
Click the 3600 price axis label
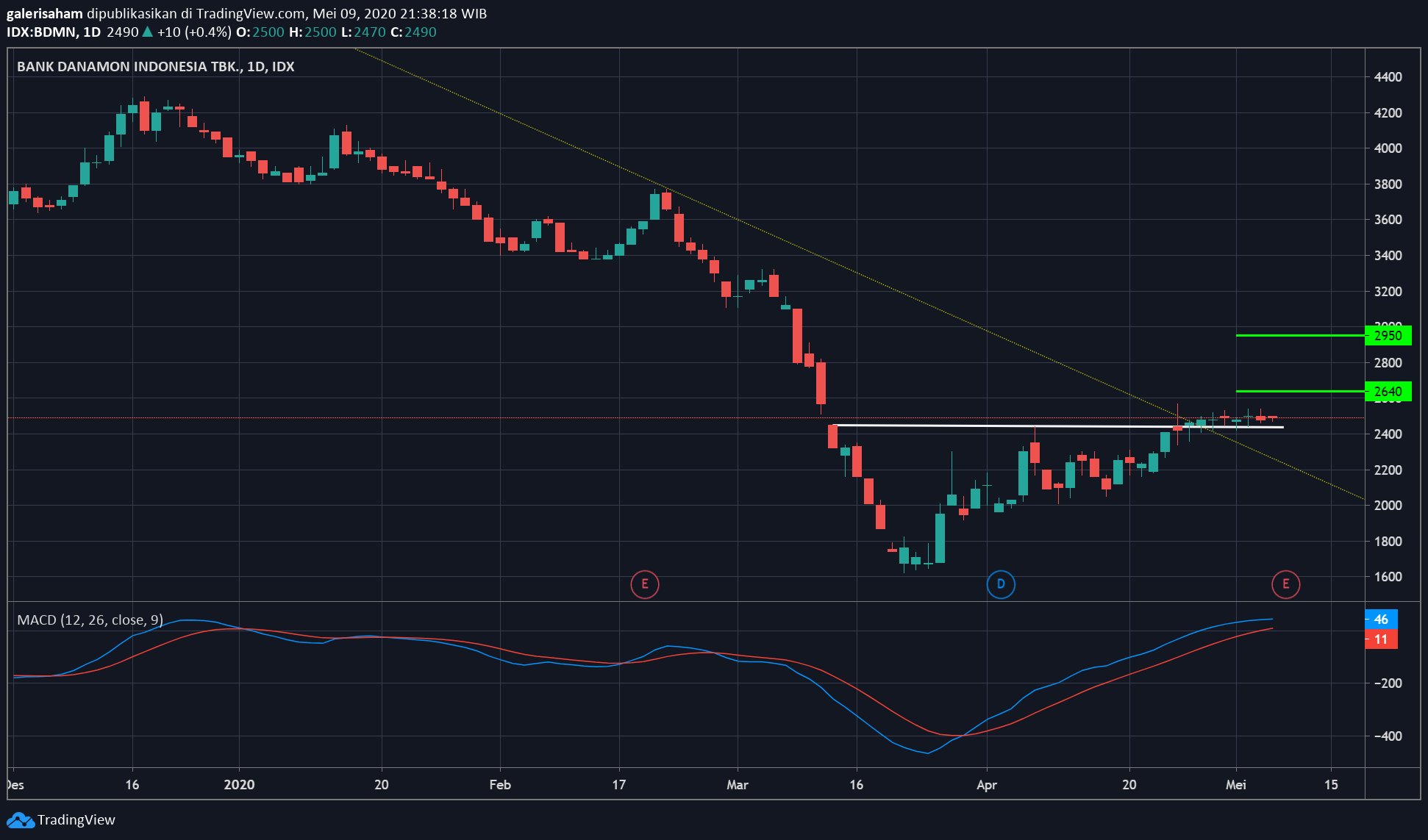click(x=1388, y=219)
